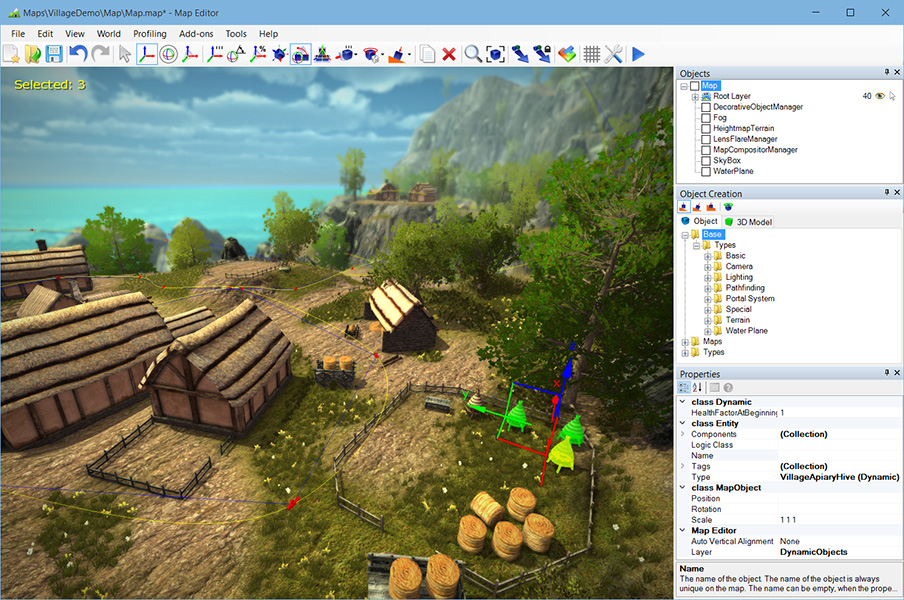This screenshot has height=600, width=904.
Task: Expand the Components collection property
Action: [683, 434]
